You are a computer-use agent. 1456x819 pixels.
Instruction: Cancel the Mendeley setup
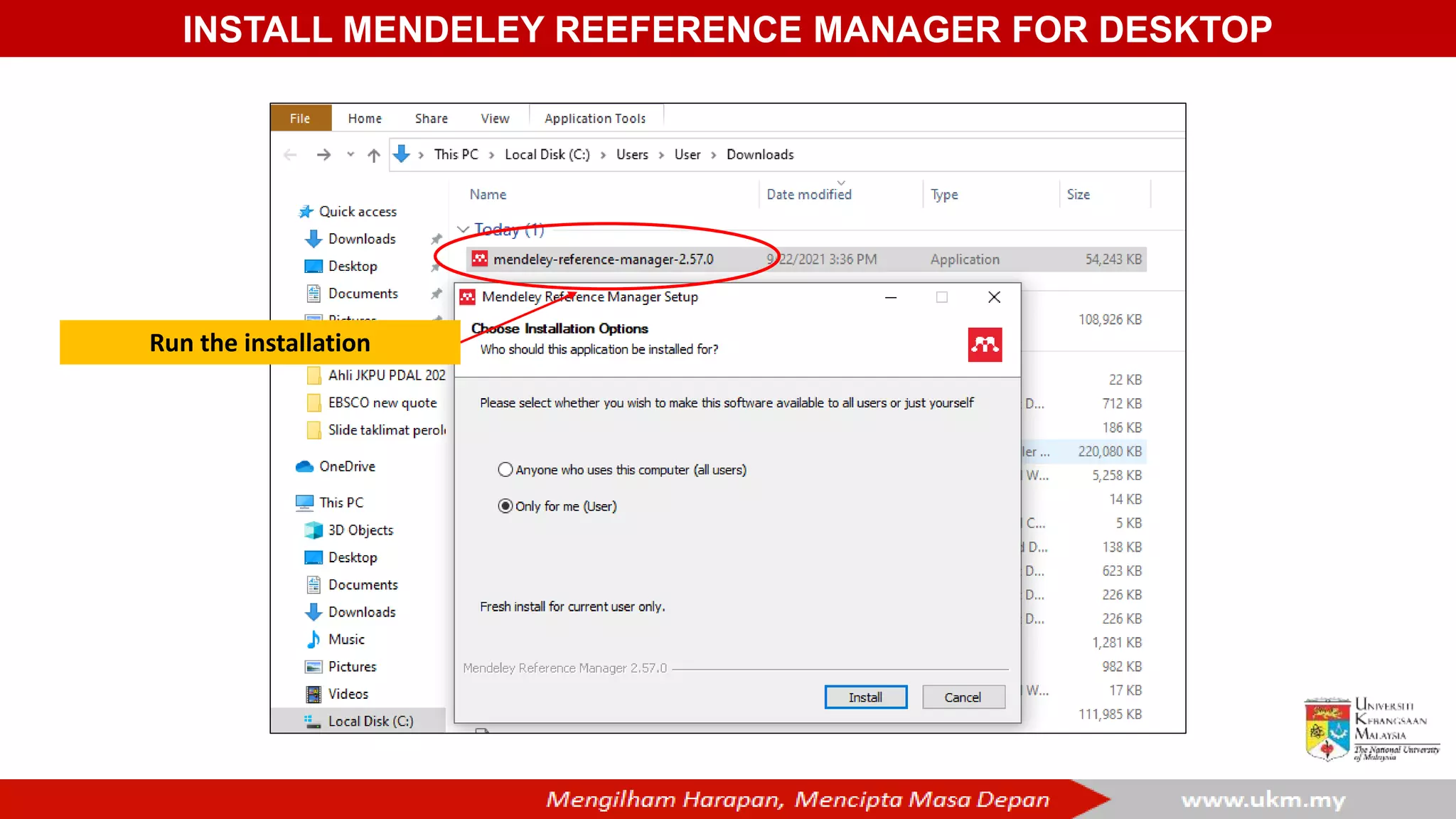(x=963, y=697)
